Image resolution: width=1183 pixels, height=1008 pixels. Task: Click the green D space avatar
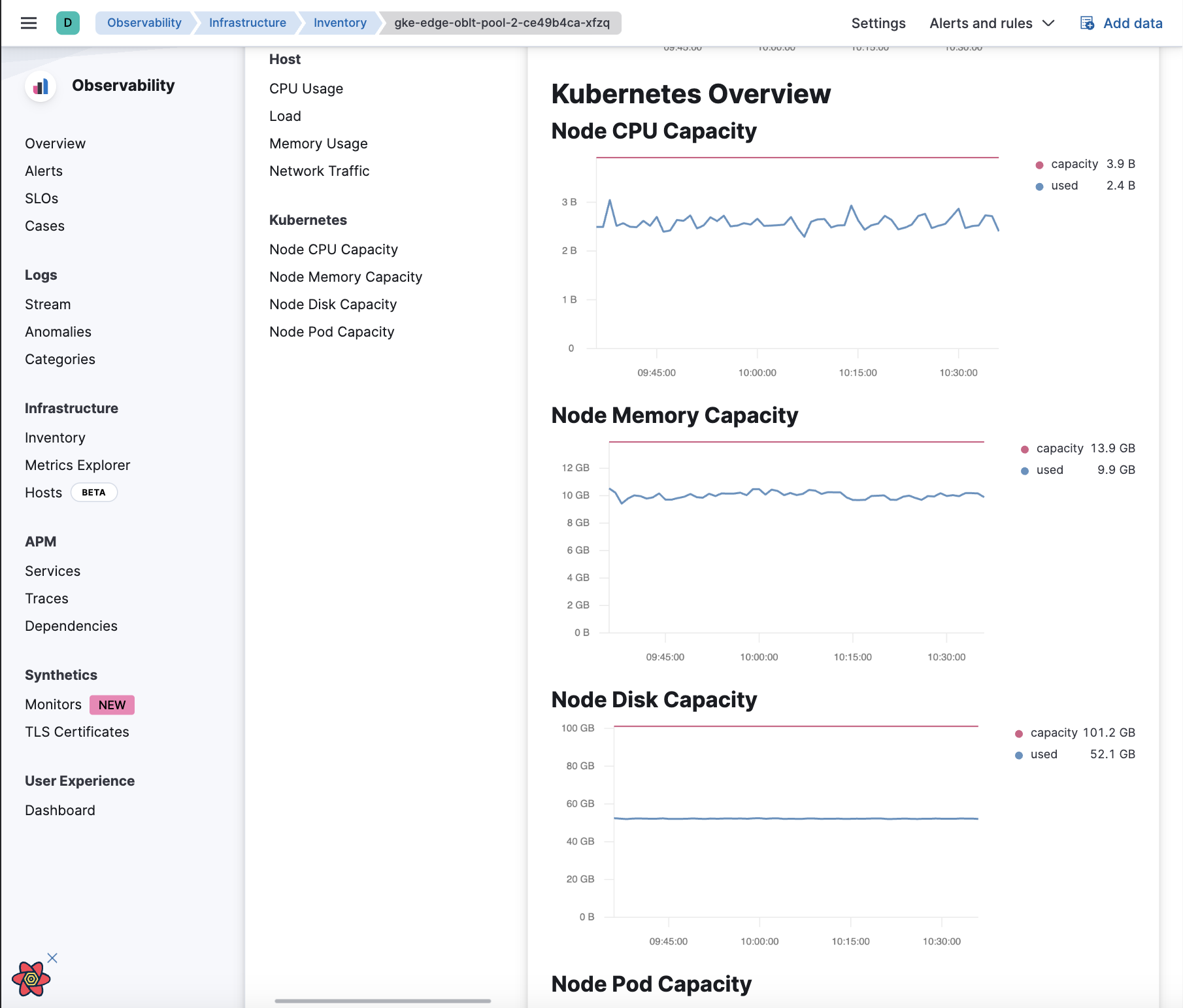[68, 23]
